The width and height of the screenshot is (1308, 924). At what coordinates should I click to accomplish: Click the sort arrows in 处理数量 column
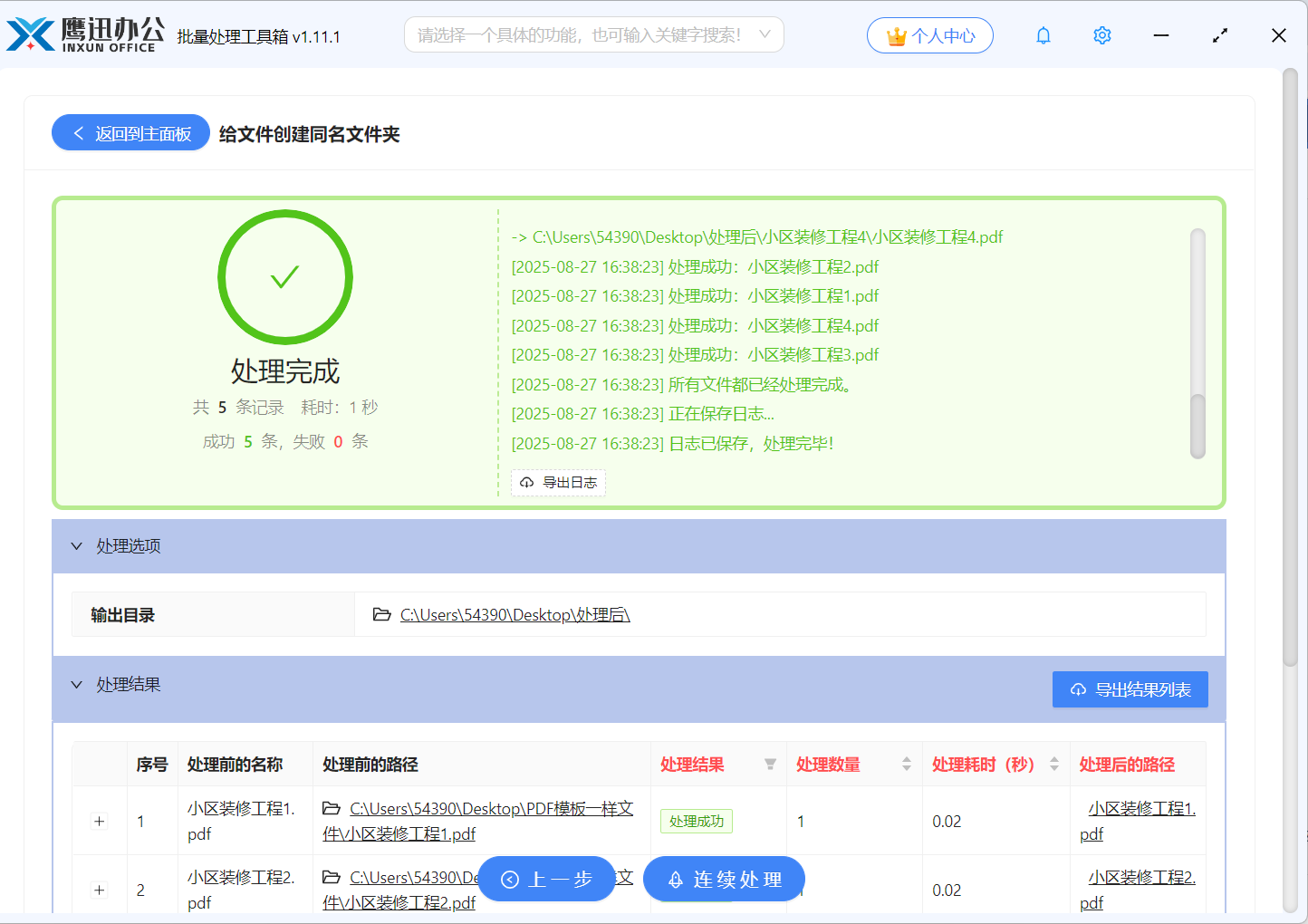(x=906, y=765)
